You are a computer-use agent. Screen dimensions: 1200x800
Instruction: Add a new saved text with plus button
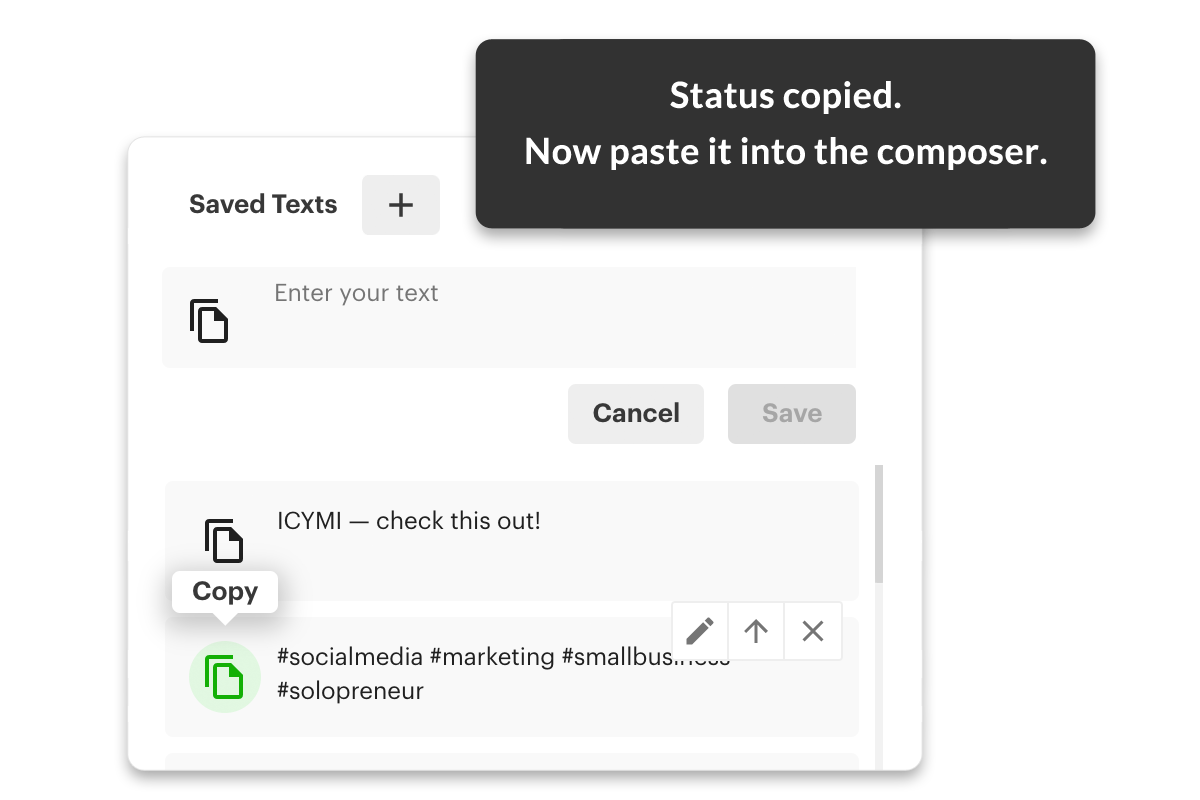(x=400, y=205)
